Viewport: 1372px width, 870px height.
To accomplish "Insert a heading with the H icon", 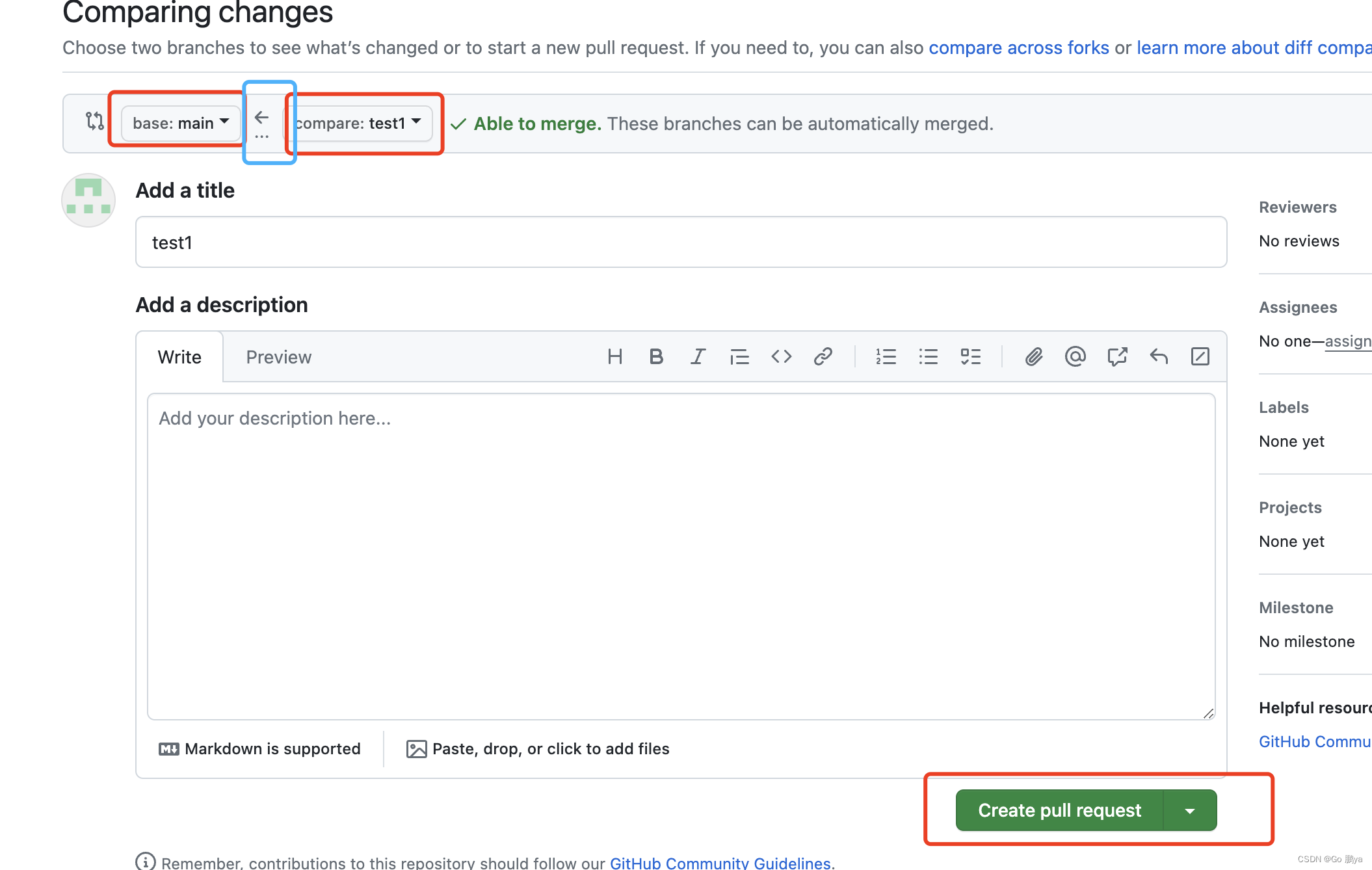I will pyautogui.click(x=614, y=356).
